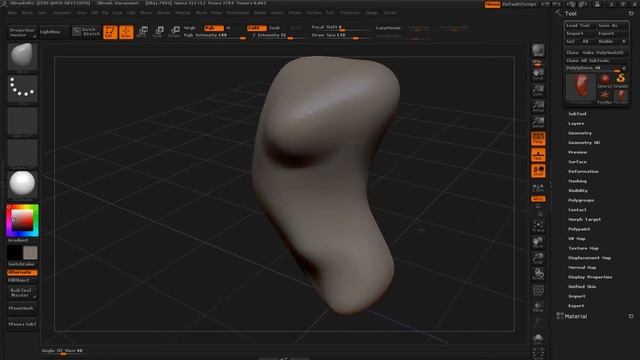
Task: Expand the Morph Target section
Action: coord(584,220)
